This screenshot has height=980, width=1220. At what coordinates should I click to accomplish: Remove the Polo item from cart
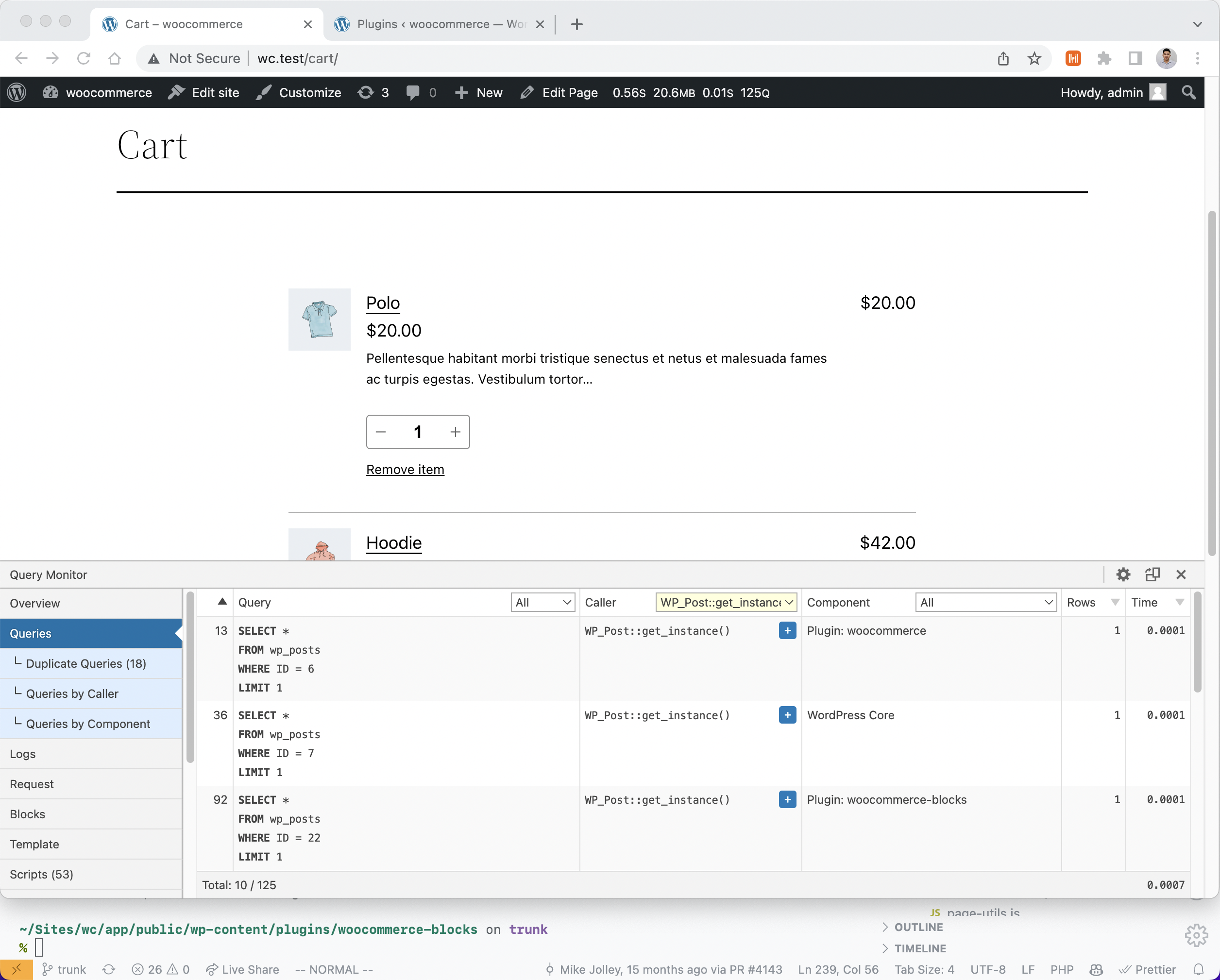(405, 469)
